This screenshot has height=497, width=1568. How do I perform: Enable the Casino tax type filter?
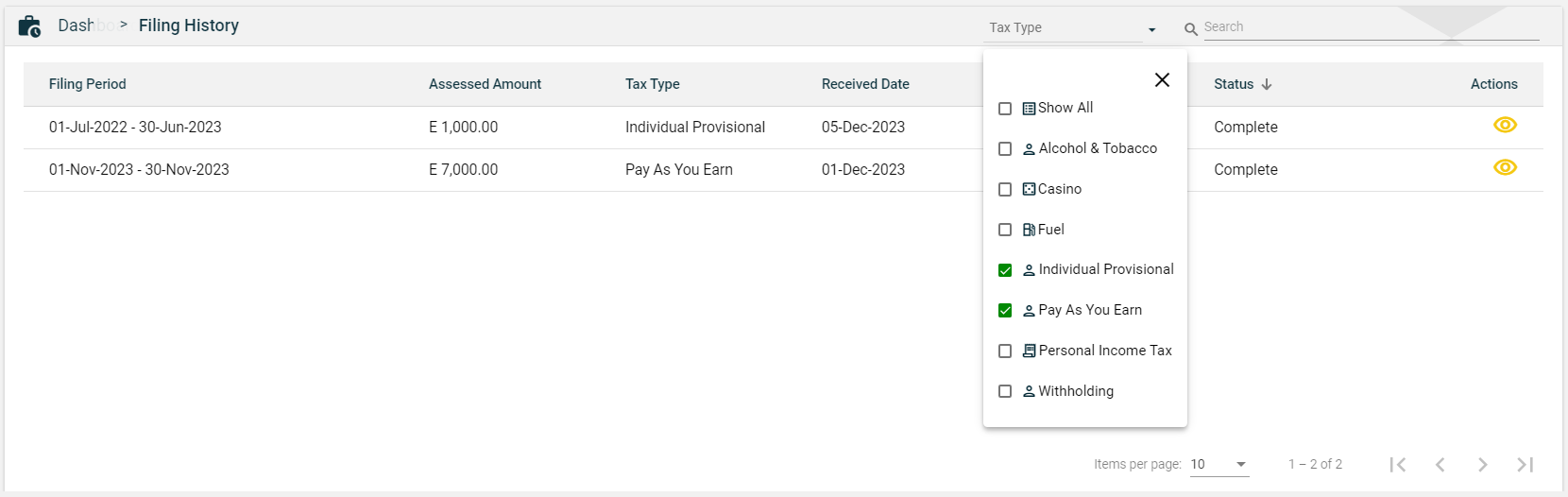(x=1005, y=190)
